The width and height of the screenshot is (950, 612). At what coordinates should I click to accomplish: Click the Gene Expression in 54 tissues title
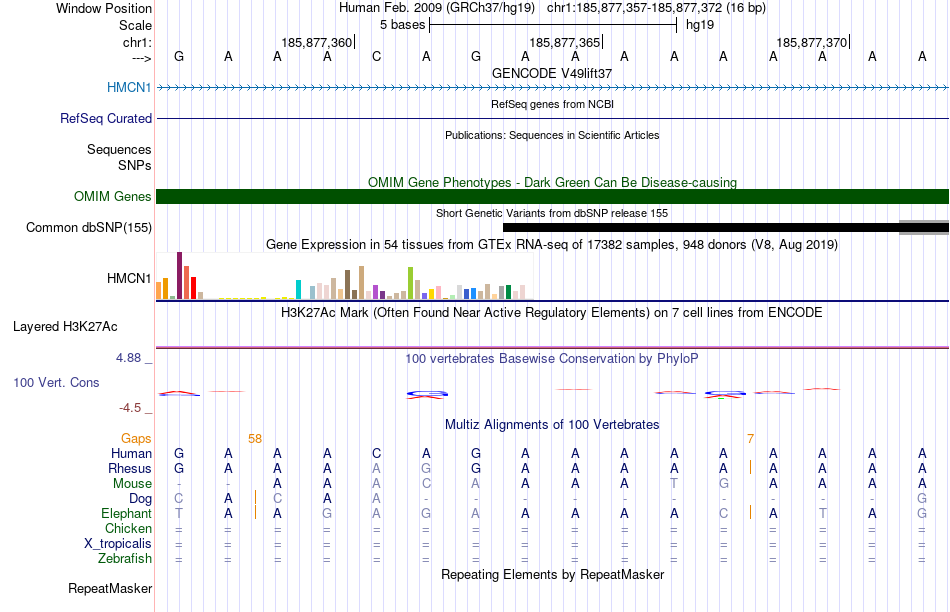pos(552,245)
